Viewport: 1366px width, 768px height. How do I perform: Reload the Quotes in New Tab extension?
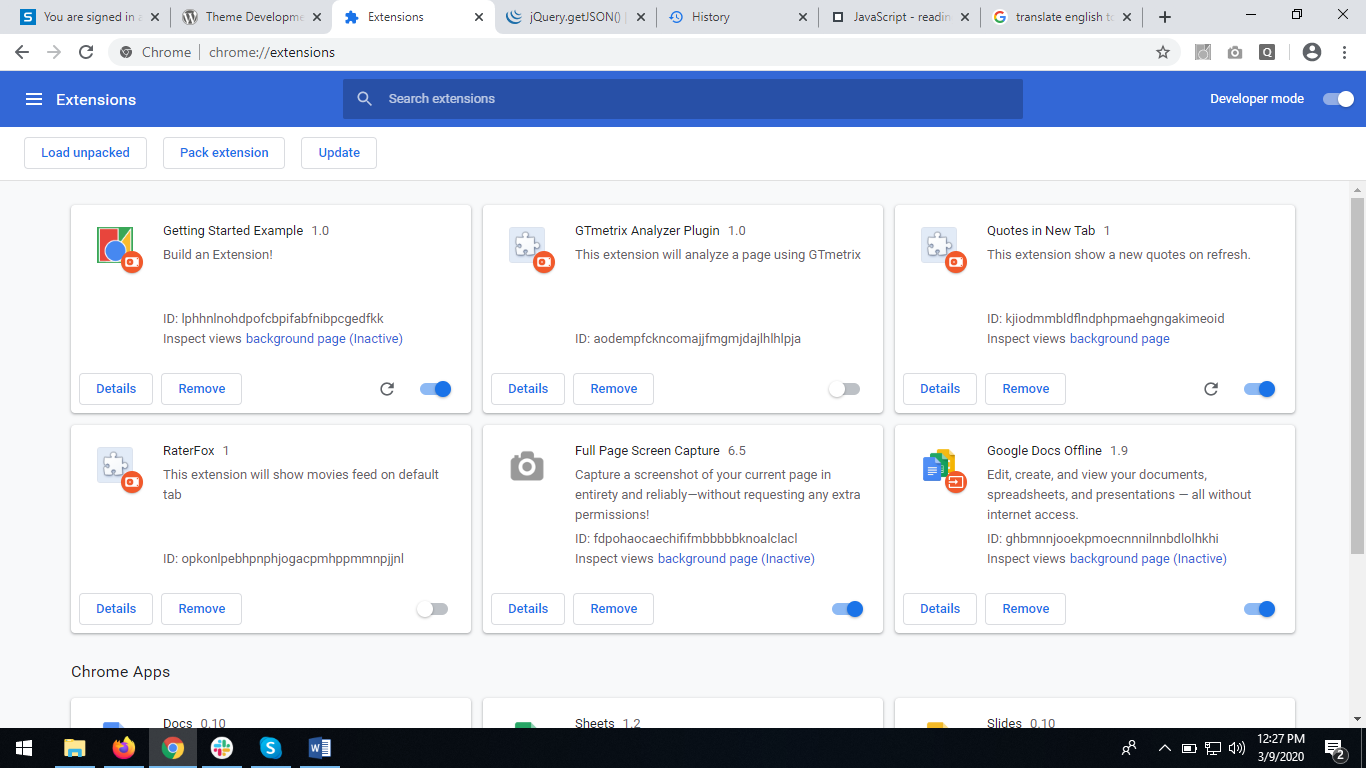pos(1211,389)
